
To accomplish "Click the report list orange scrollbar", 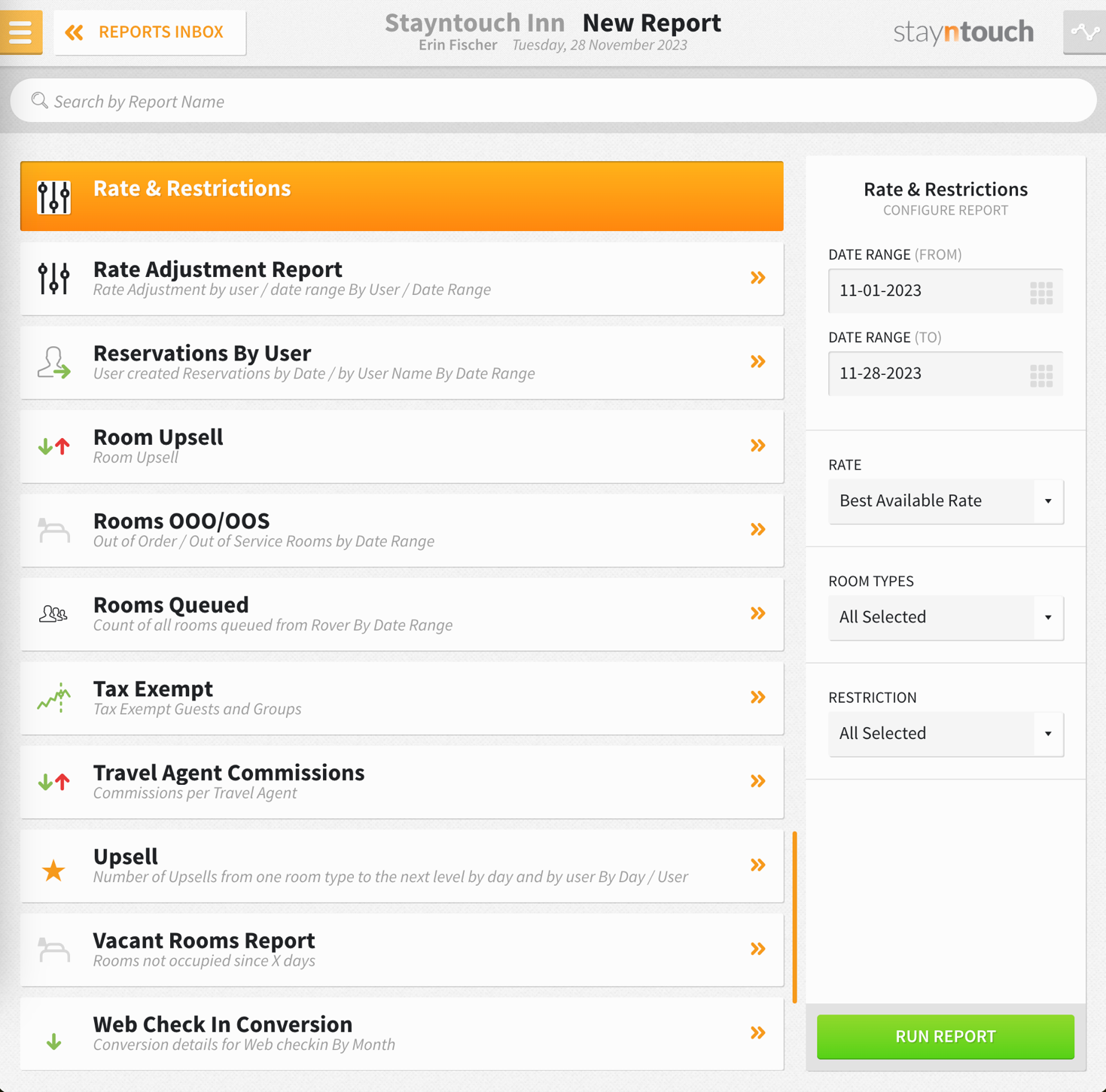I will (x=794, y=917).
